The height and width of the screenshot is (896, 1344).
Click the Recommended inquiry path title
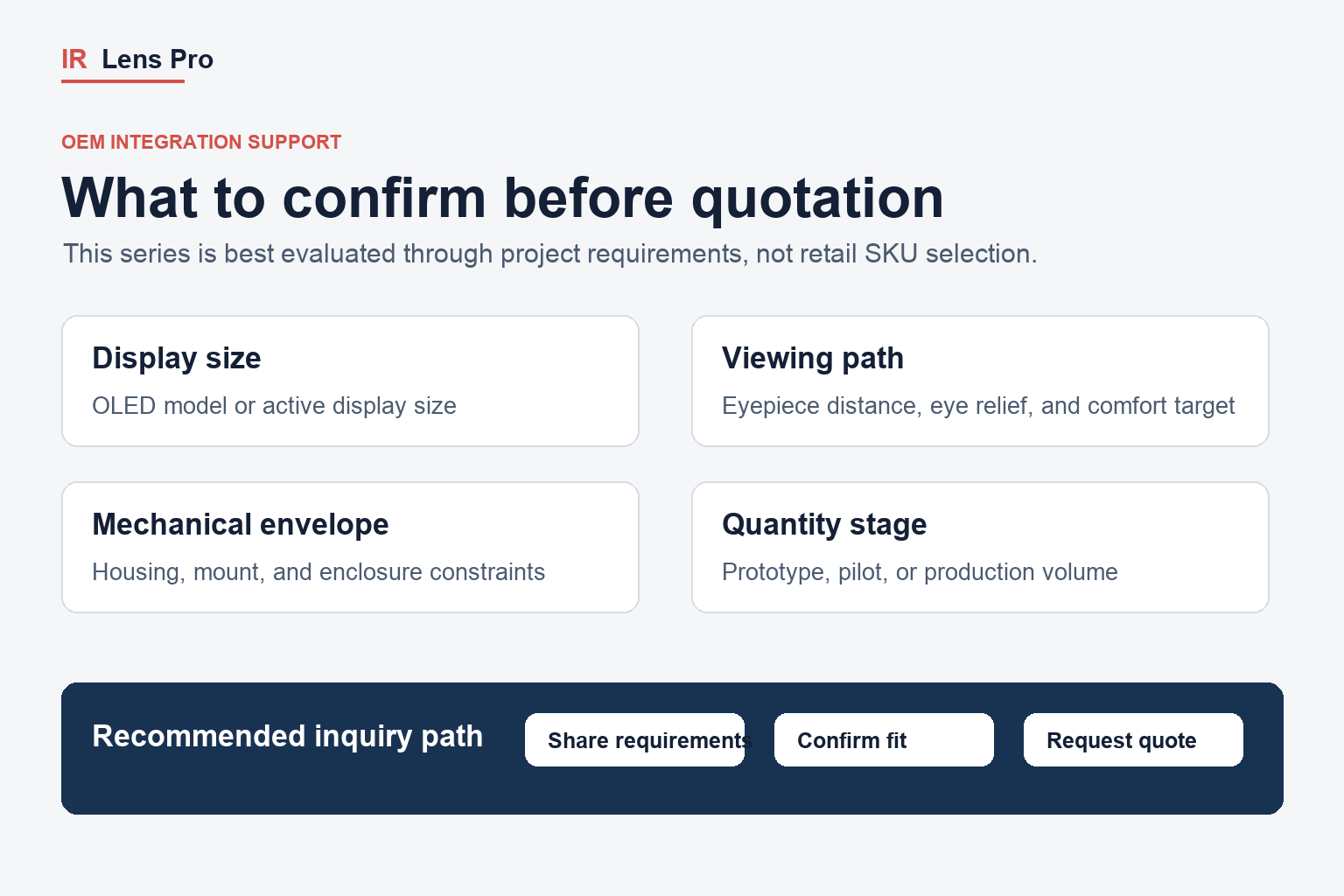click(x=287, y=736)
